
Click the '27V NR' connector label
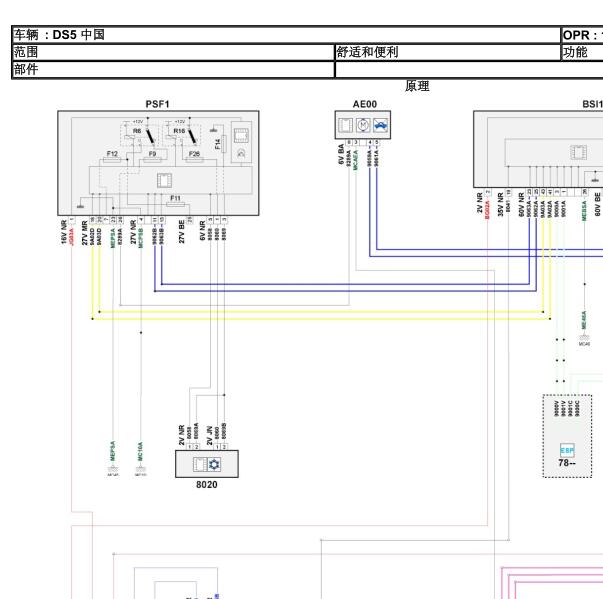133,232
